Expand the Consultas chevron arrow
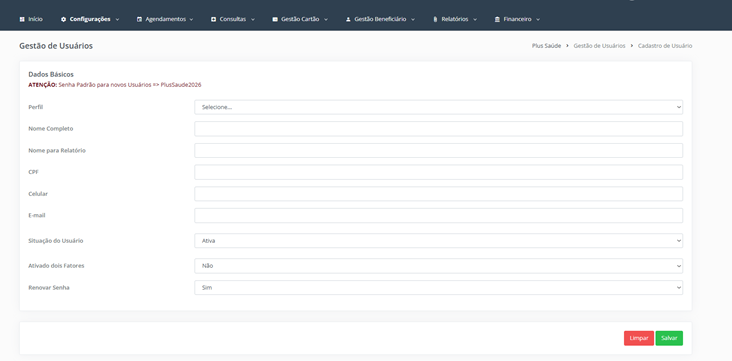Screen dimensions: 732x361 pos(253,20)
